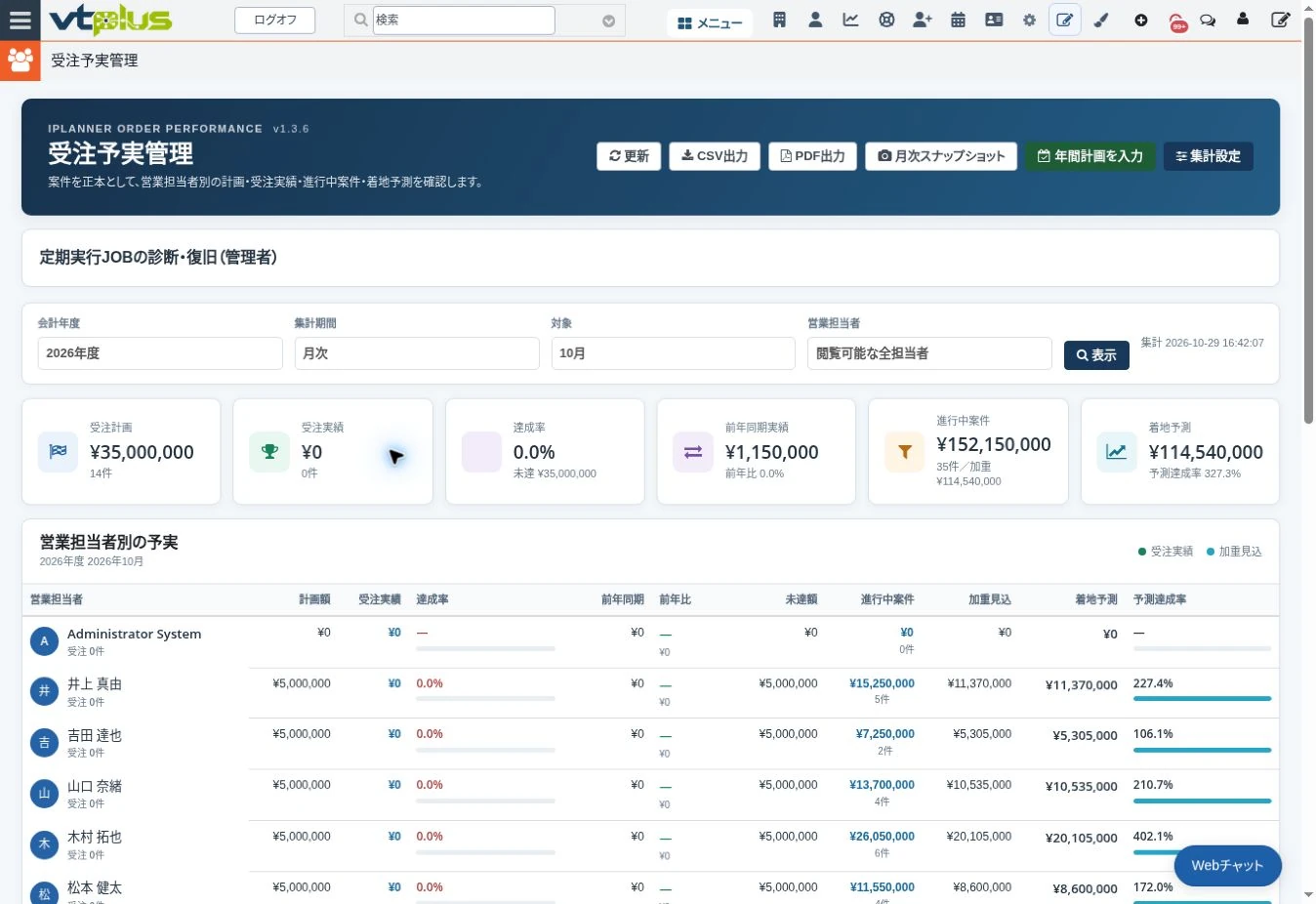
Task: Export with the PDF出力 button
Action: pos(812,156)
